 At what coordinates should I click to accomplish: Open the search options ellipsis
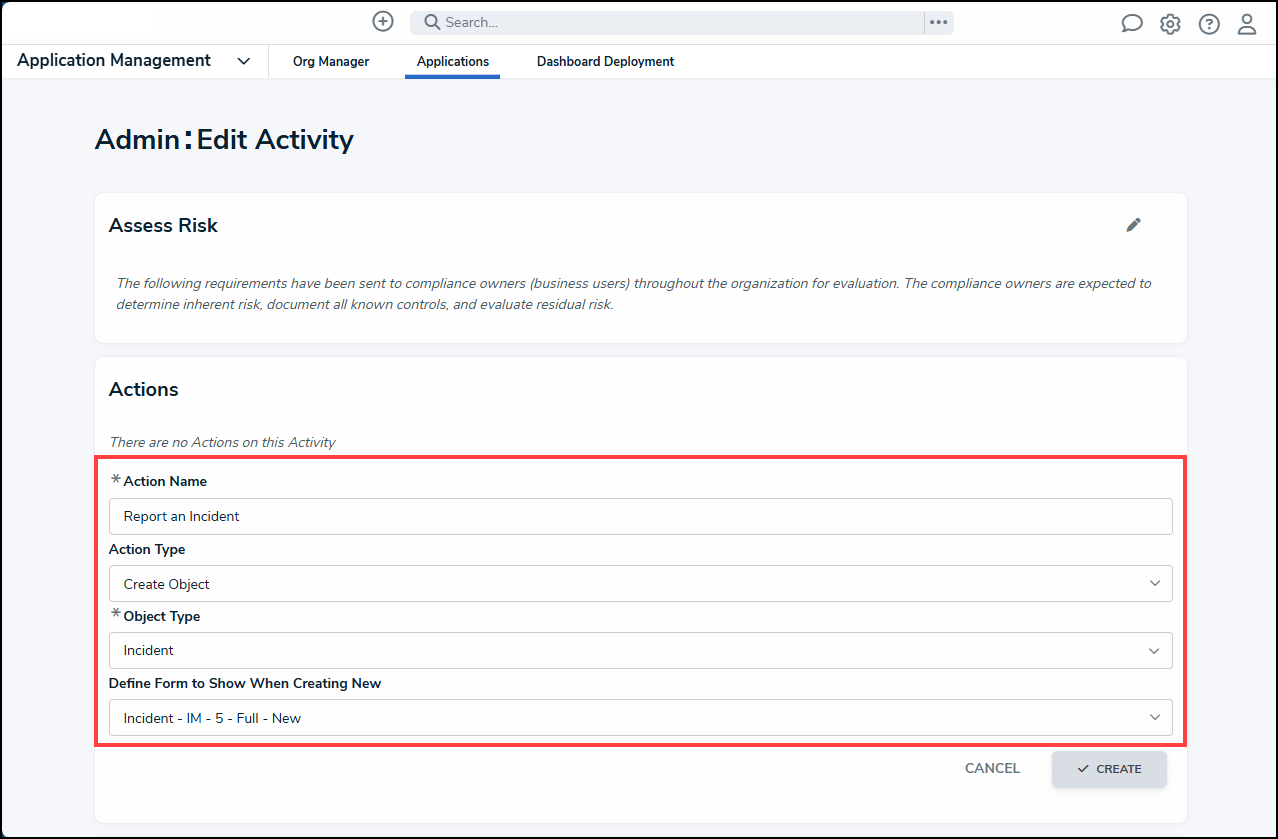pos(938,22)
